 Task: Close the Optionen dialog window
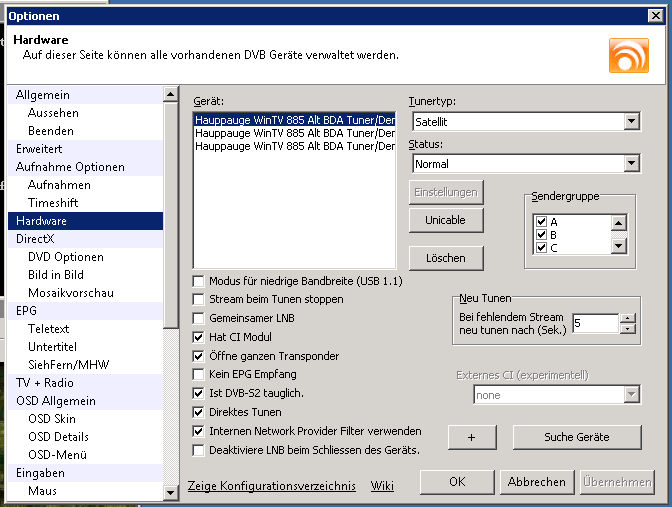pos(655,16)
